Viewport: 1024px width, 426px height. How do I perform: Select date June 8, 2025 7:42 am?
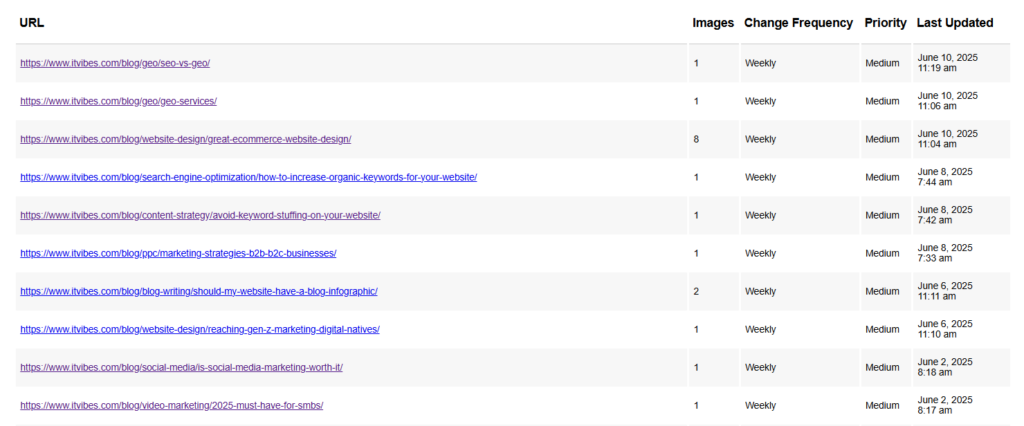coord(944,214)
